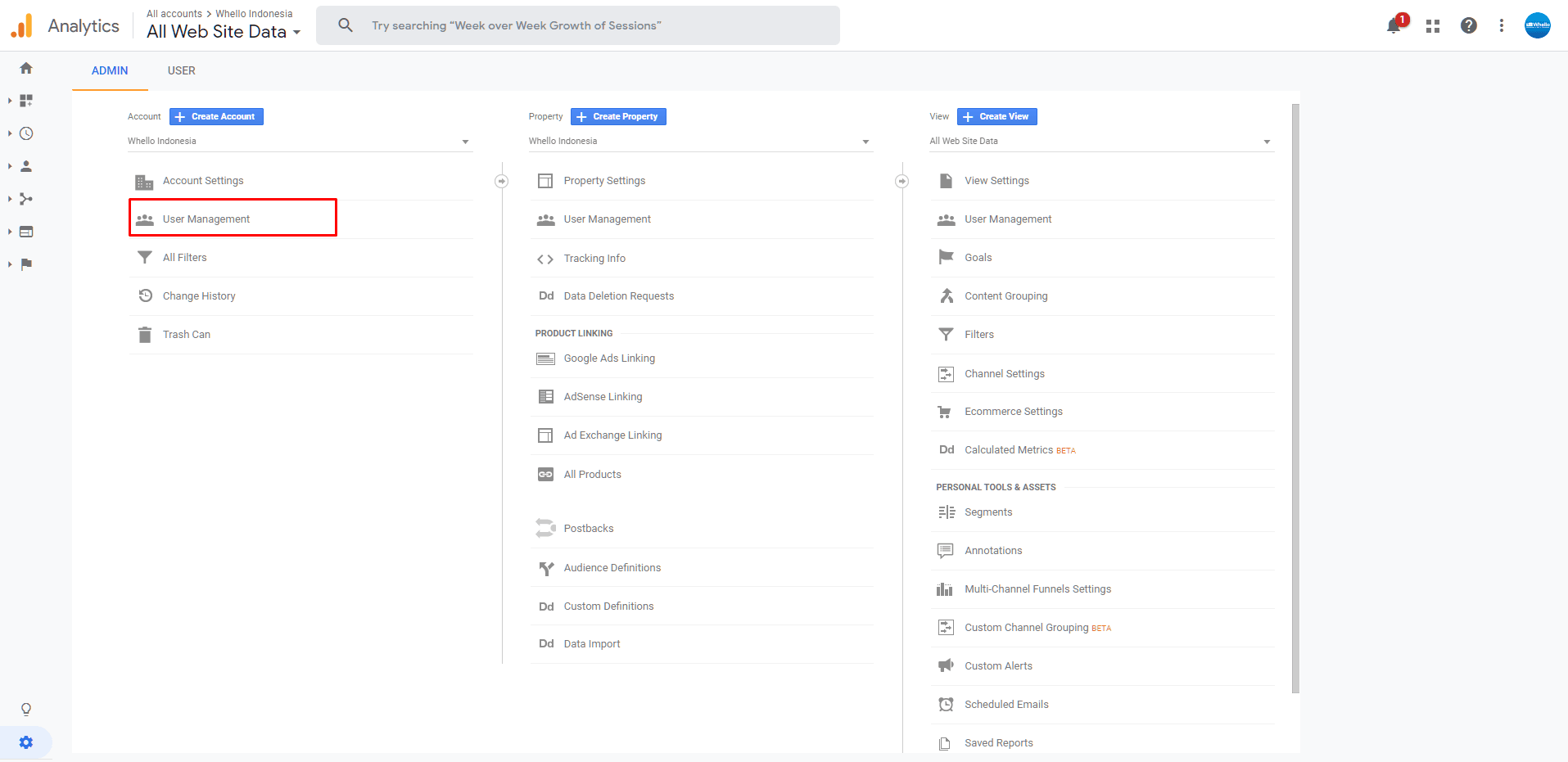
Task: Go to Home icon in sidebar
Action: 26,69
